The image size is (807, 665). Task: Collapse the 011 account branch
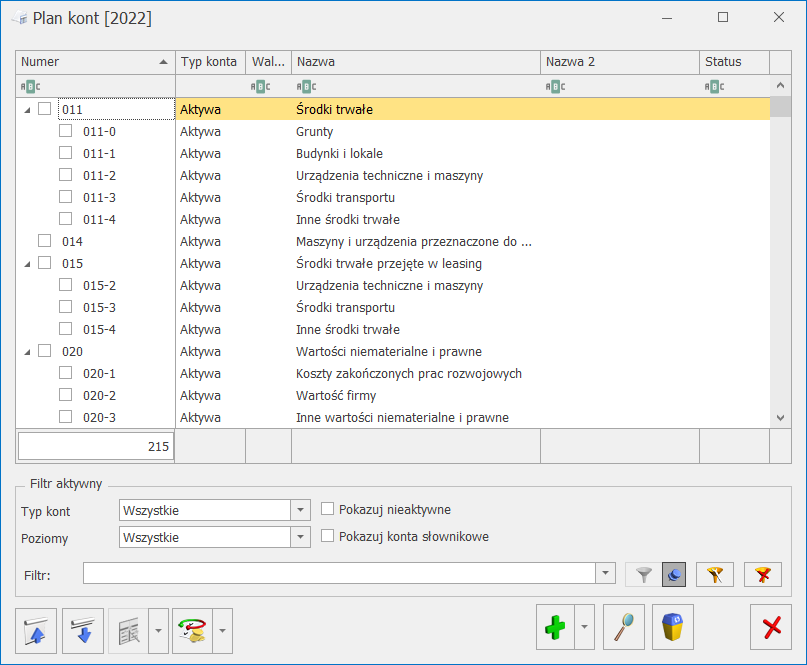[27, 110]
